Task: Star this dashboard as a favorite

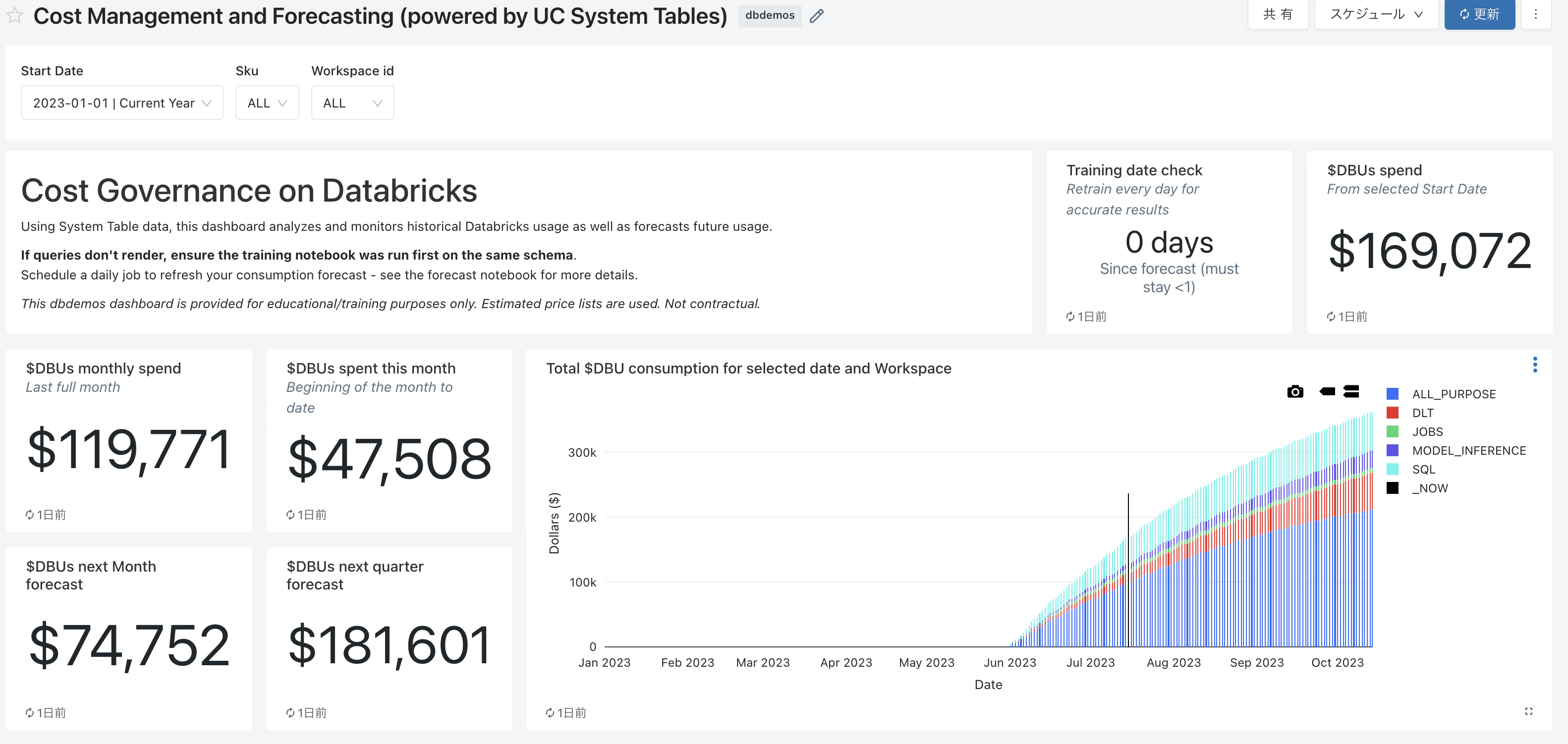Action: 14,15
